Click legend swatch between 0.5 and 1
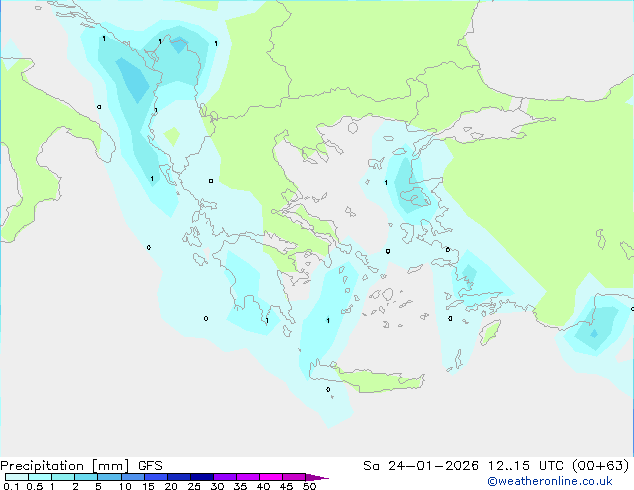This screenshot has width=634, height=490. pyautogui.click(x=40, y=477)
